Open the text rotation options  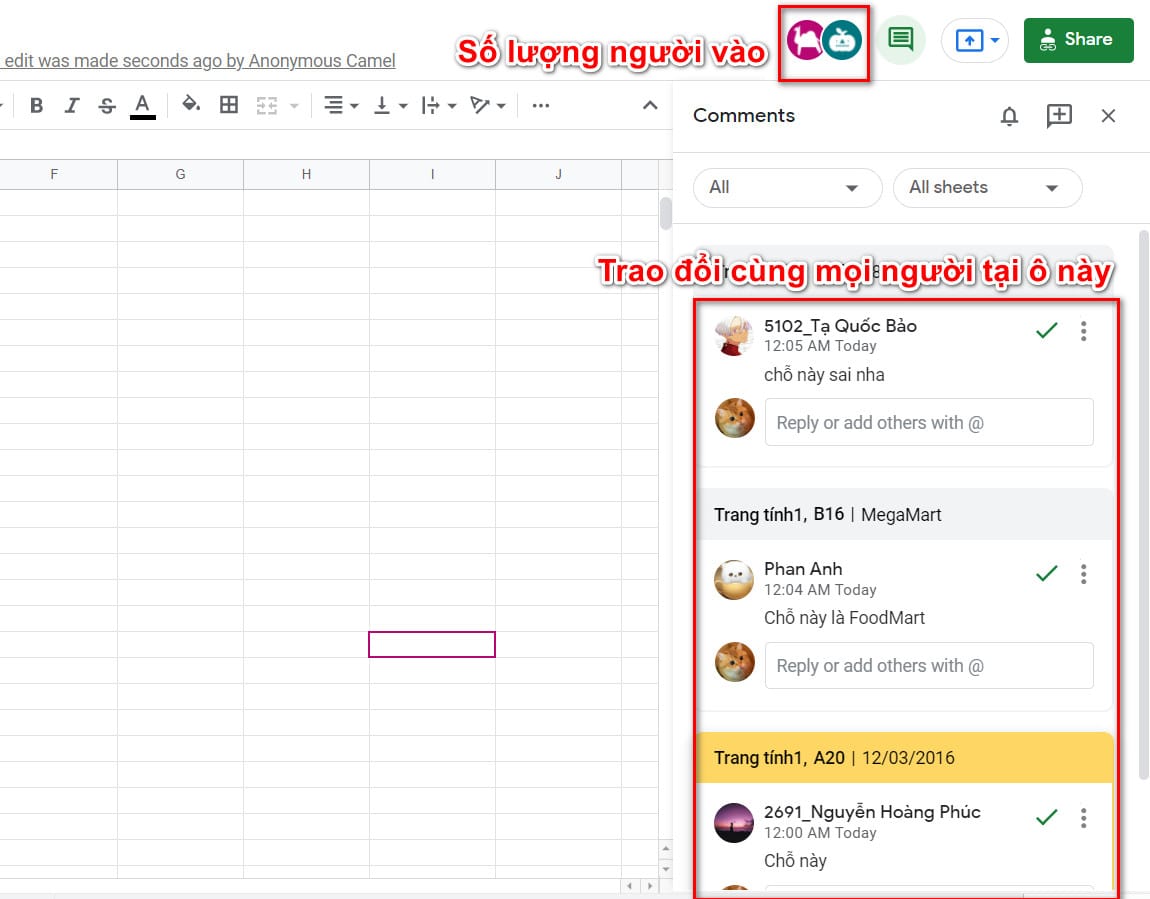click(487, 105)
